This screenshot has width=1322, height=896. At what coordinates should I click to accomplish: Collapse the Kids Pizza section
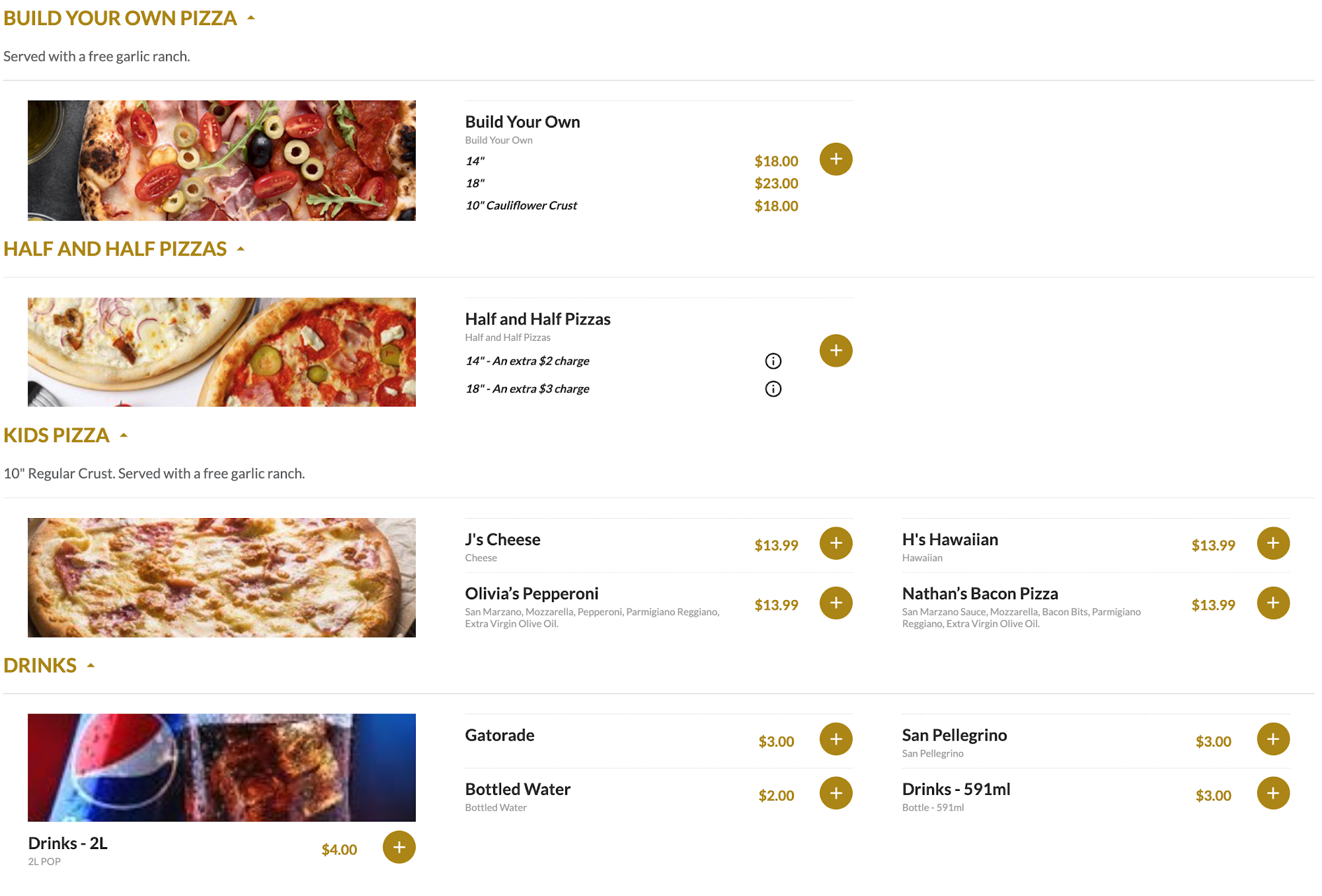click(124, 435)
